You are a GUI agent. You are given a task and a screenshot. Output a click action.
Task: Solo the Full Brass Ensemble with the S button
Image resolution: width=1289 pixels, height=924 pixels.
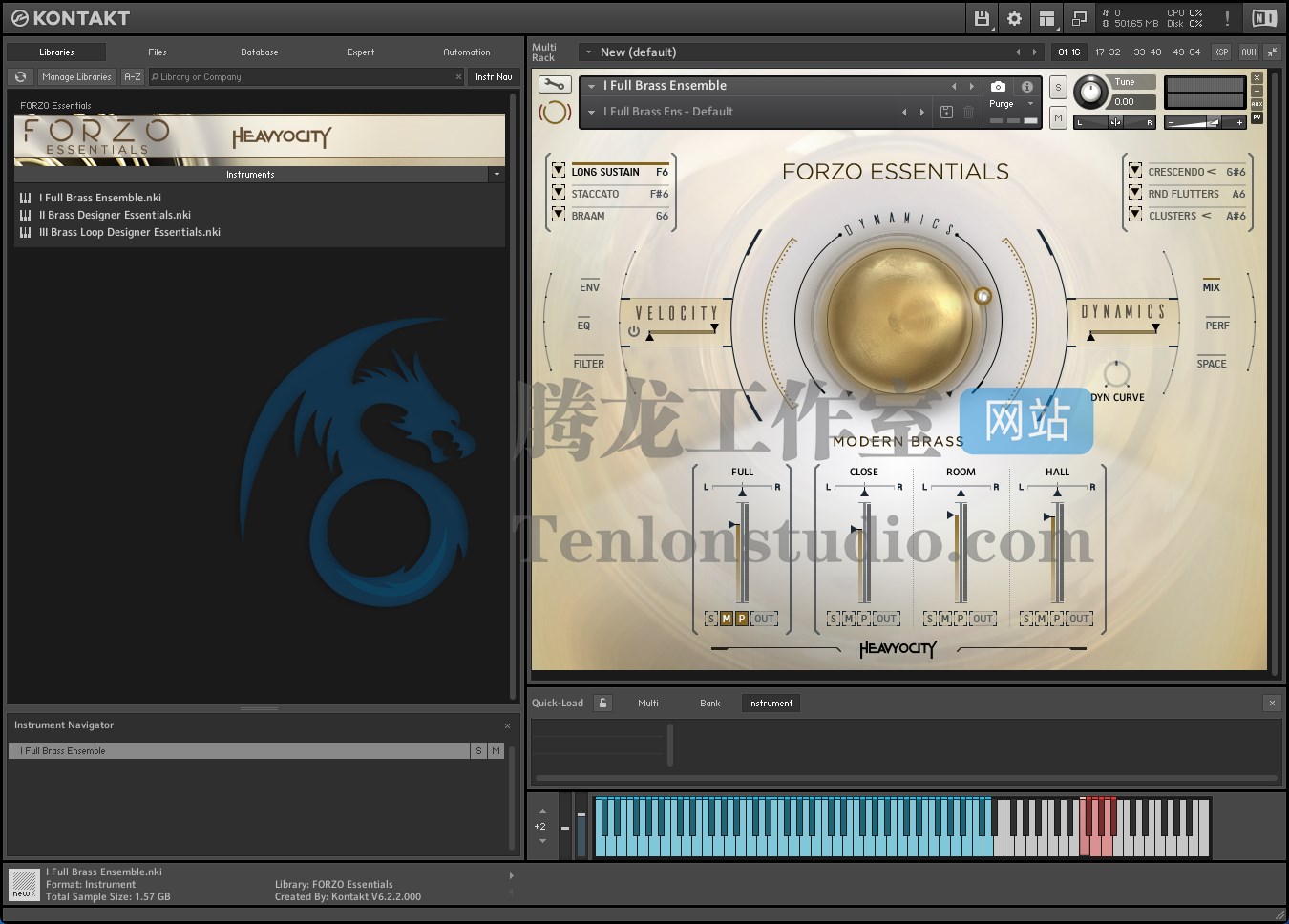coord(1057,87)
